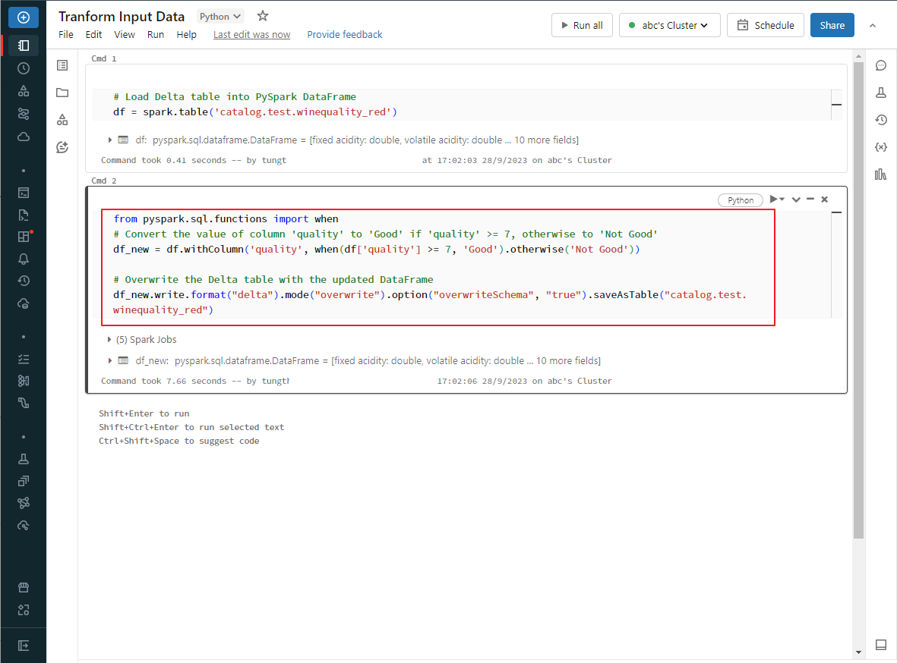The height and width of the screenshot is (663, 897).
Task: Open the Run menu
Action: point(155,35)
